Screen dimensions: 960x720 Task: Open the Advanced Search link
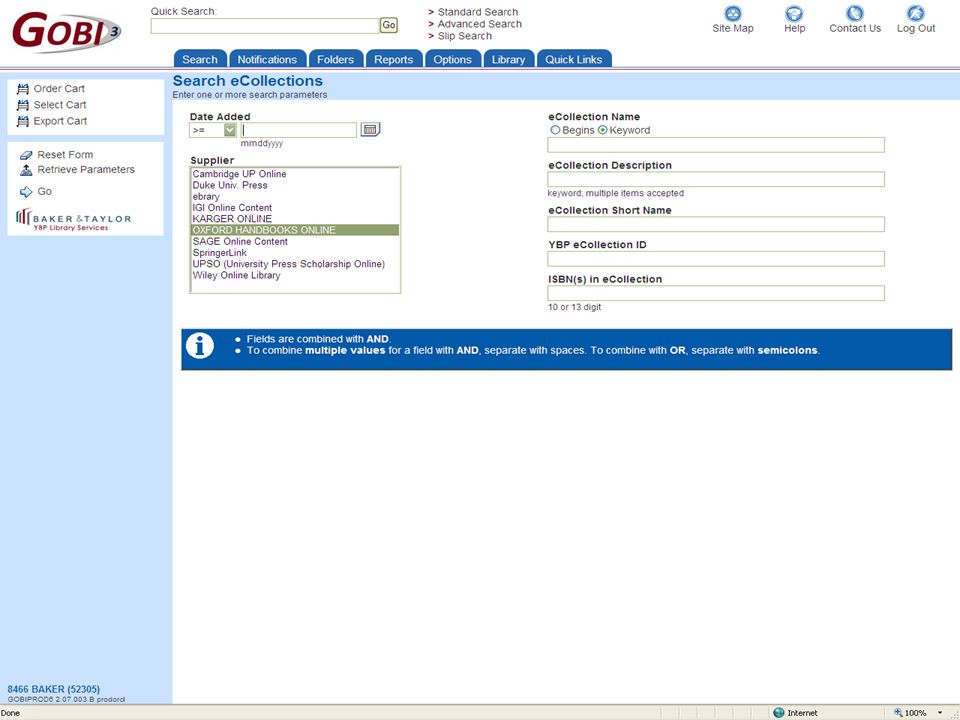[479, 24]
